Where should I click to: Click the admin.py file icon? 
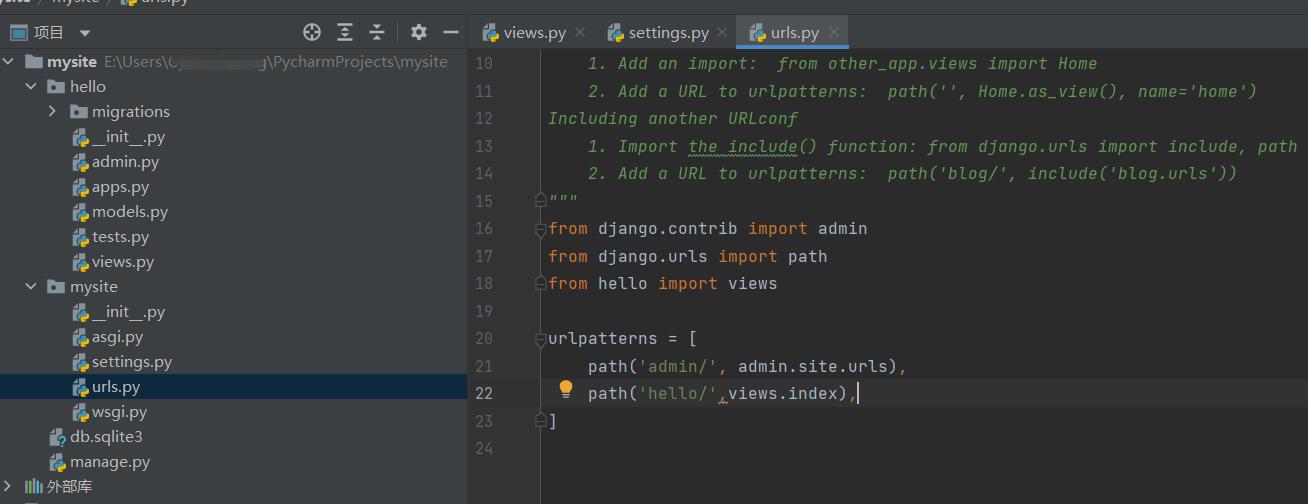pos(81,162)
